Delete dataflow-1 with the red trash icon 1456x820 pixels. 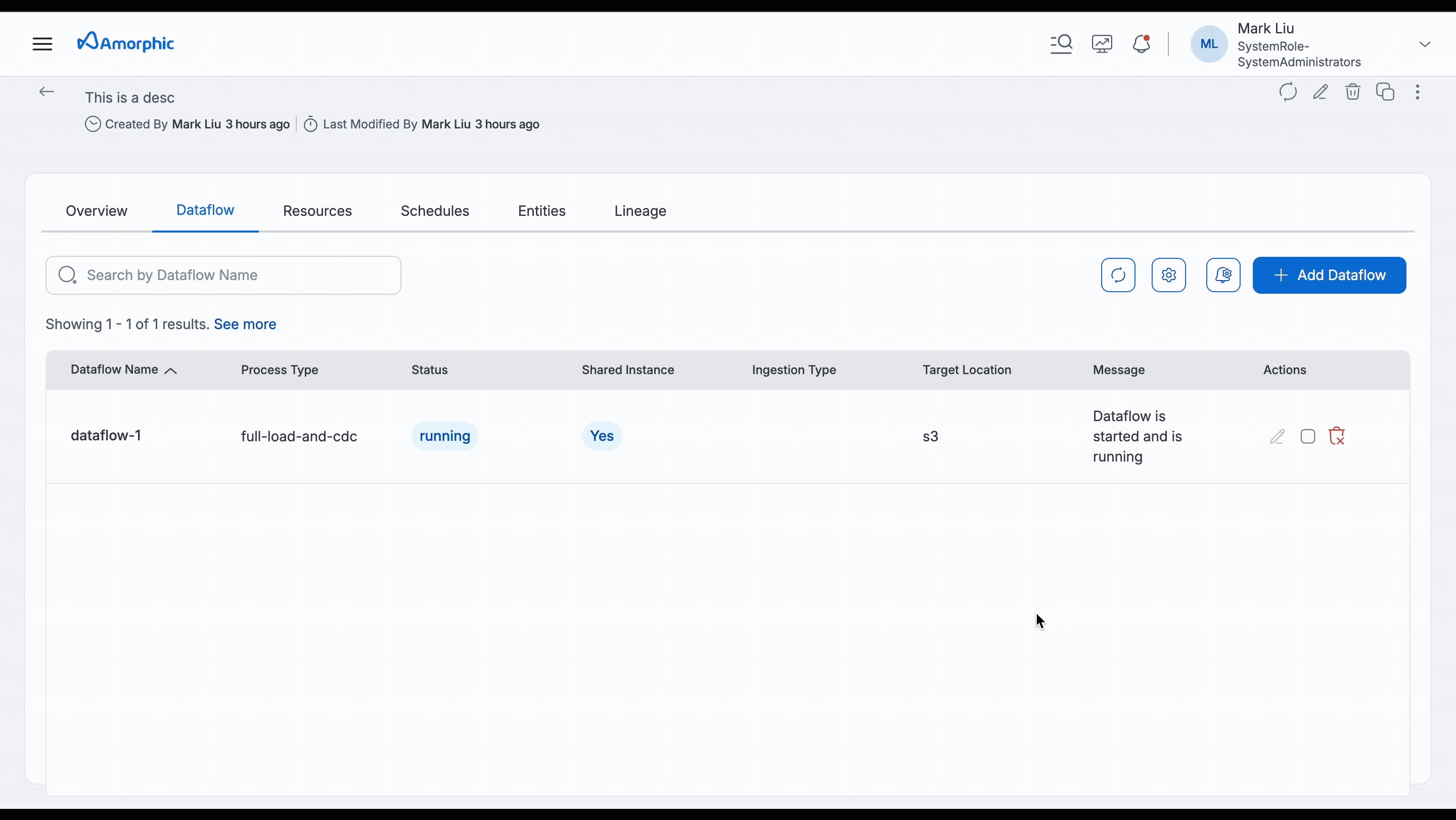pos(1337,436)
